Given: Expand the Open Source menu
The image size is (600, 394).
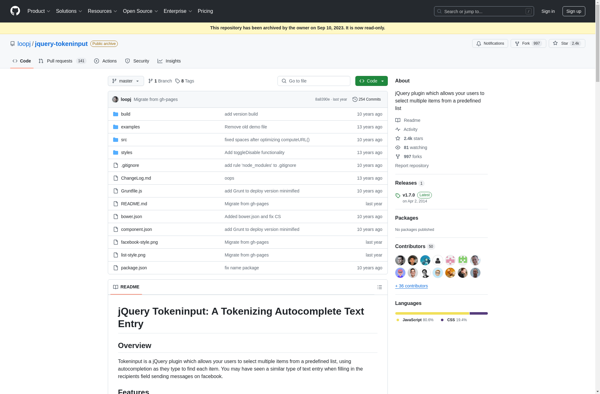Looking at the screenshot, I should (140, 11).
